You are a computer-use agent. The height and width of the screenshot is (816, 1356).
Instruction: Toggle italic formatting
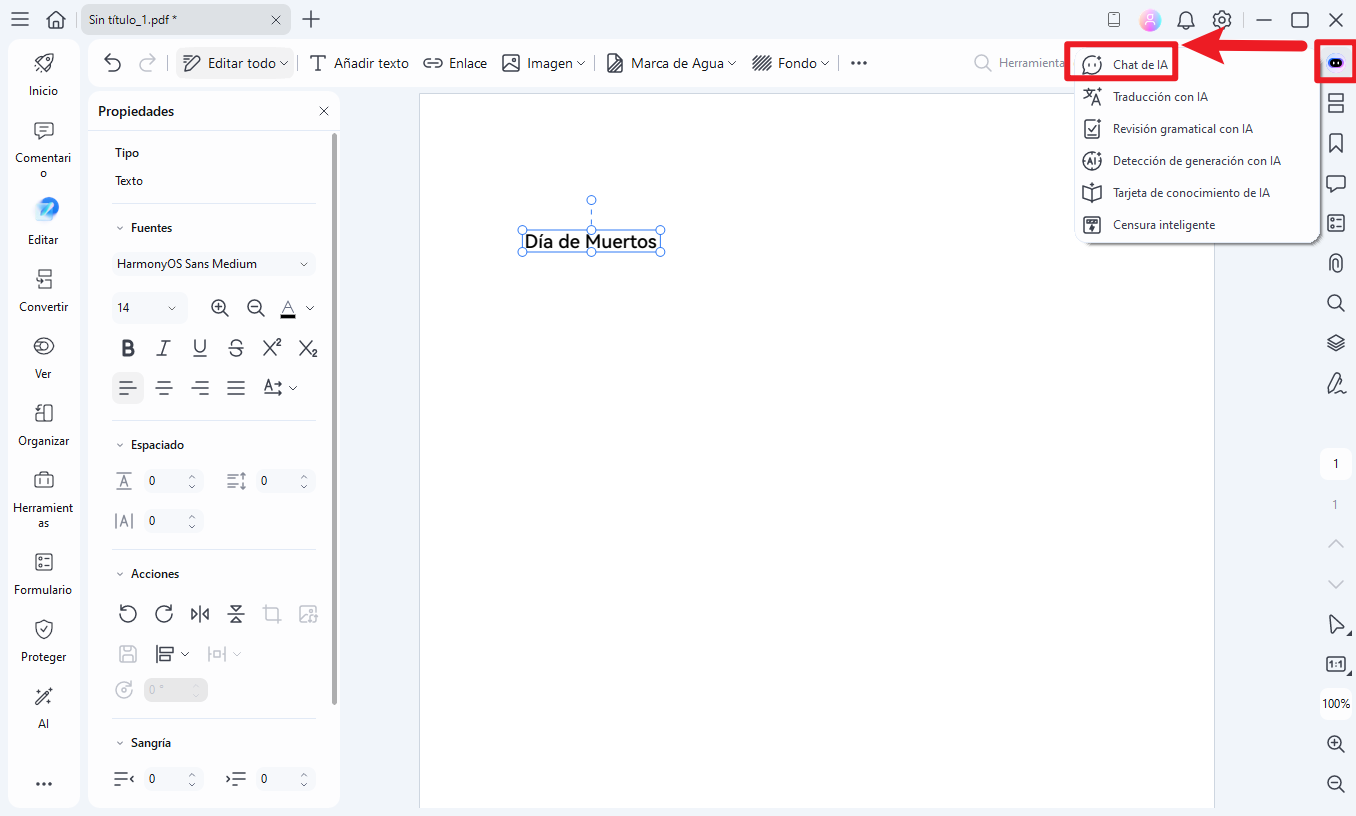(164, 348)
